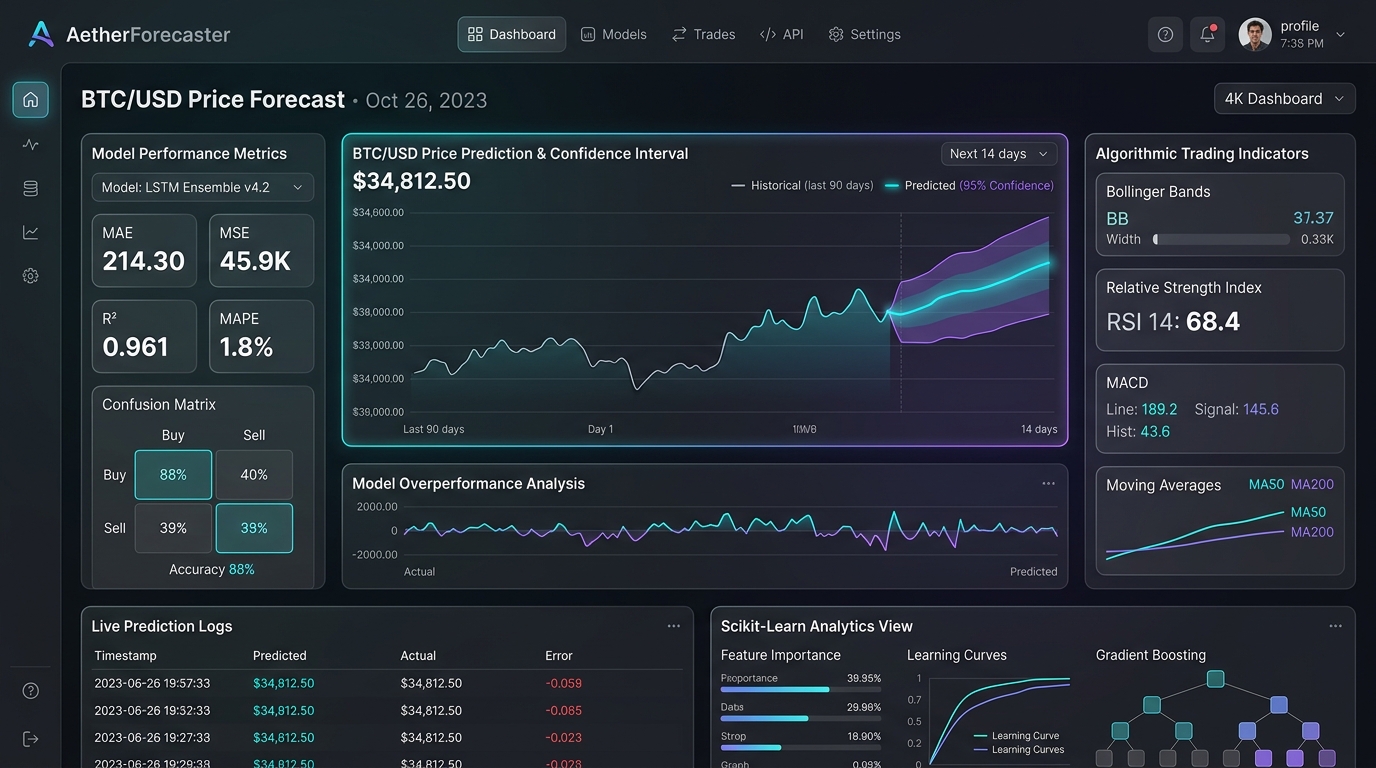This screenshot has width=1376, height=768.
Task: Click the MAPE 1.8% metric card
Action: (x=261, y=337)
